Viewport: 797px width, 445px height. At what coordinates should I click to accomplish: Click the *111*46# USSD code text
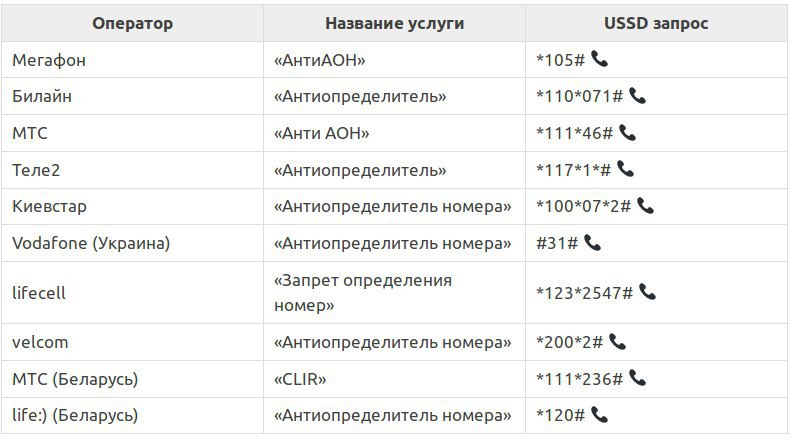(x=574, y=133)
